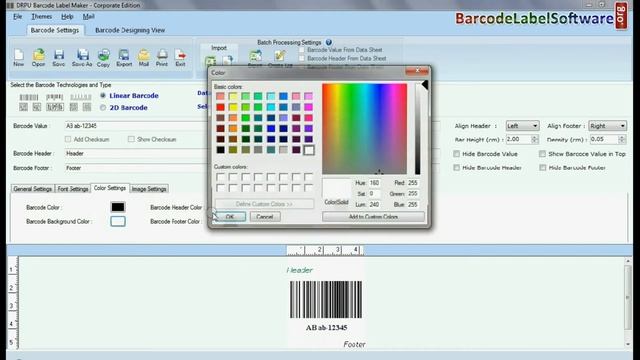This screenshot has height=360, width=640.
Task: Click the Batch Processing Settings help icon
Action: [329, 42]
